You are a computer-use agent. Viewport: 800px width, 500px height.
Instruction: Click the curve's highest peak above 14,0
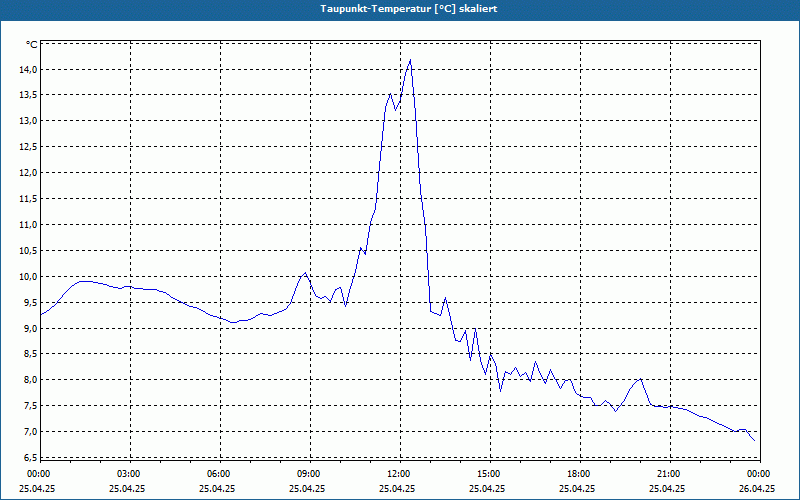[410, 60]
